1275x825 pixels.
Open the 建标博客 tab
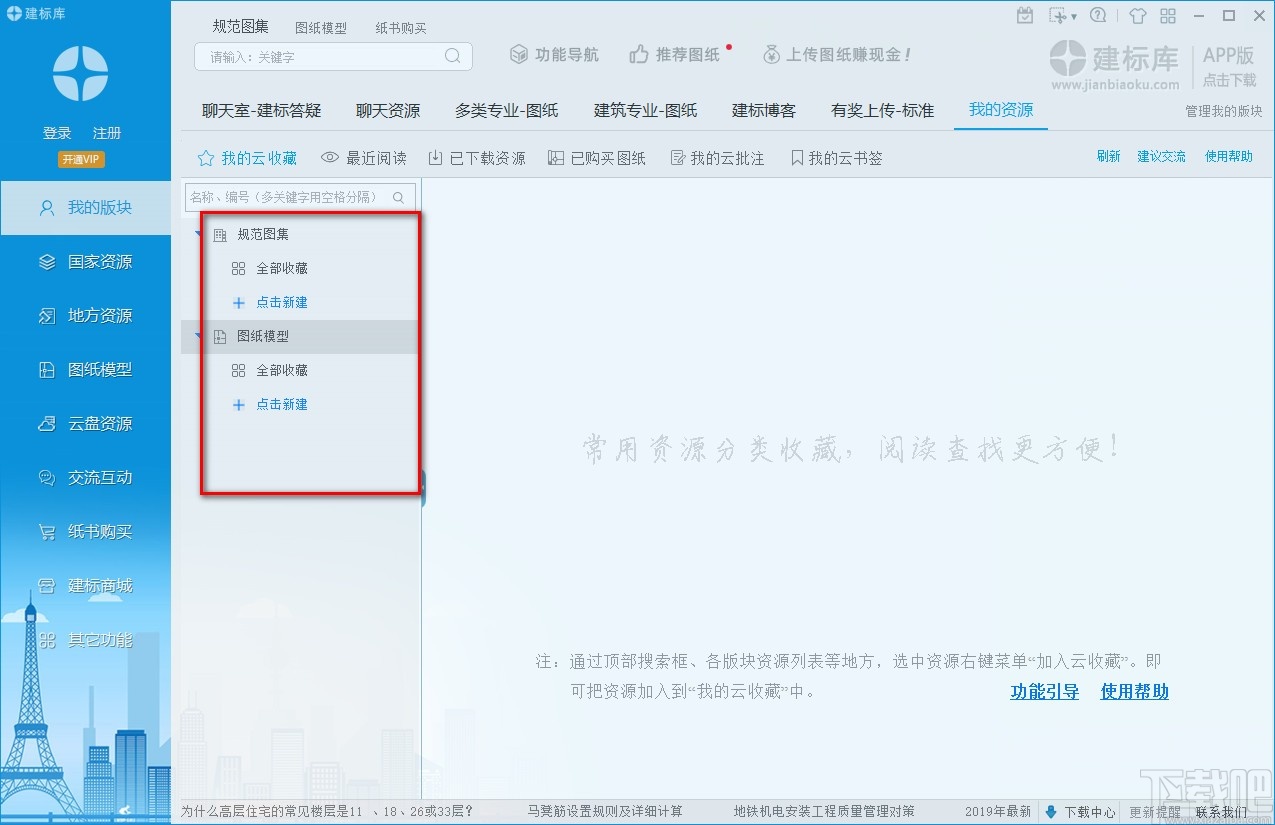click(763, 111)
